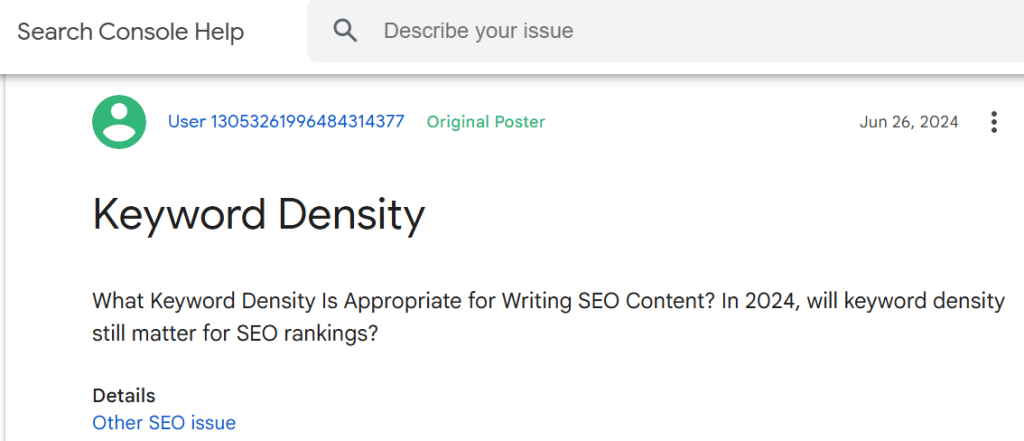Click the 'still matter for SEO rankings?' line
1024x441 pixels.
(x=235, y=332)
